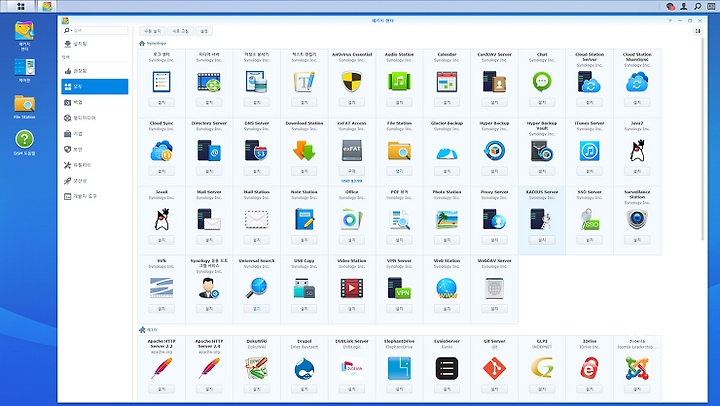Click the install button under Mail Station
This screenshot has width=720, height=406.
click(257, 240)
